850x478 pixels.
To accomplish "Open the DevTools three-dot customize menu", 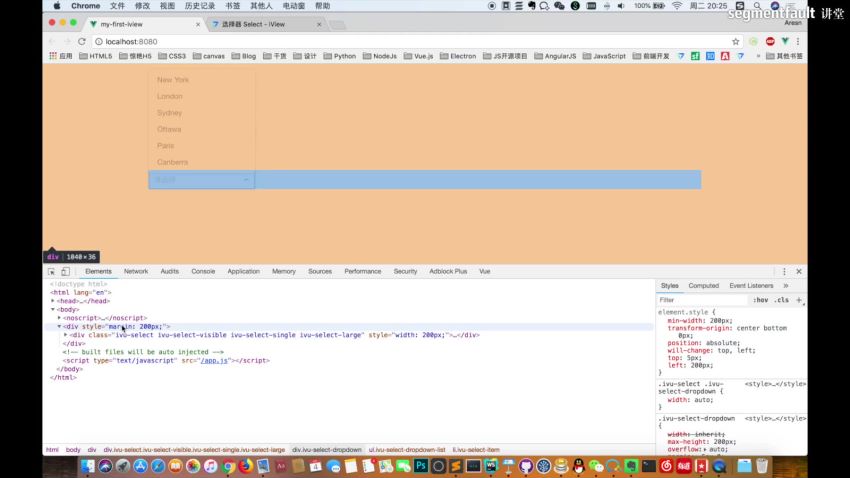I will (784, 272).
